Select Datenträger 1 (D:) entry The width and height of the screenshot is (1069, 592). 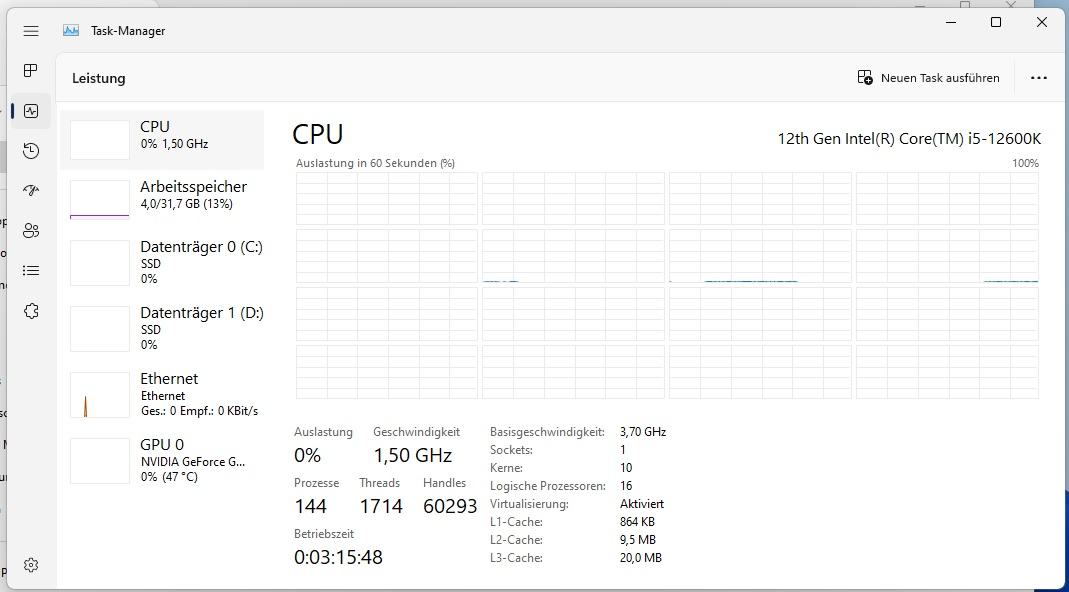(x=162, y=328)
